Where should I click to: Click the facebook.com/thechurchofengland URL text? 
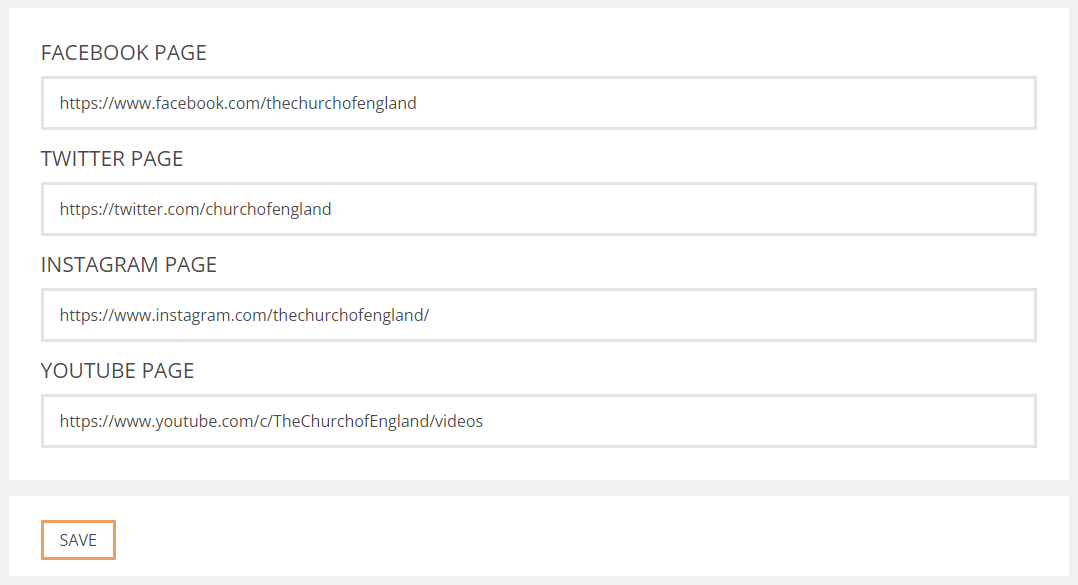coord(238,103)
